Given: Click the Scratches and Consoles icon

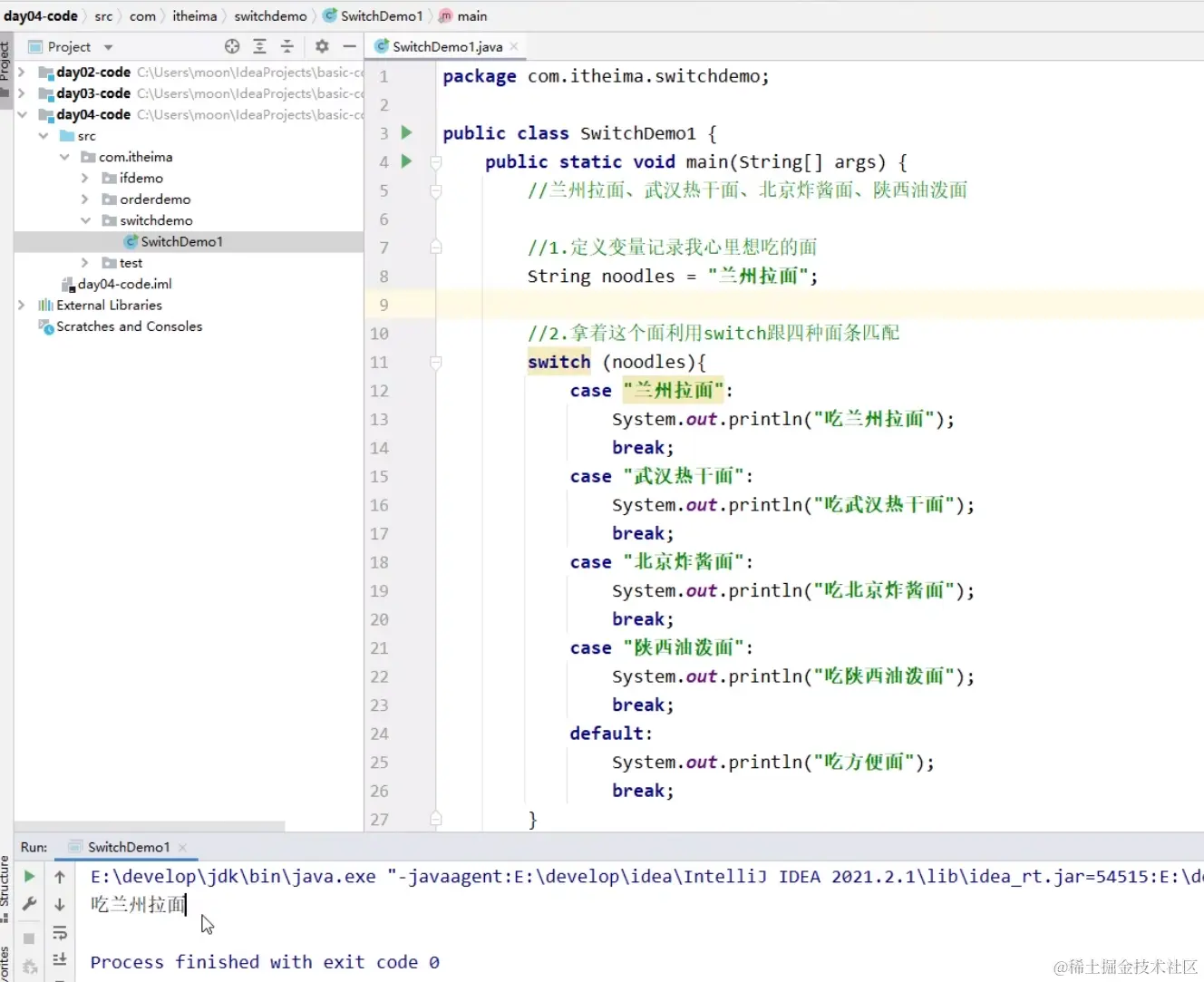Looking at the screenshot, I should [x=46, y=326].
